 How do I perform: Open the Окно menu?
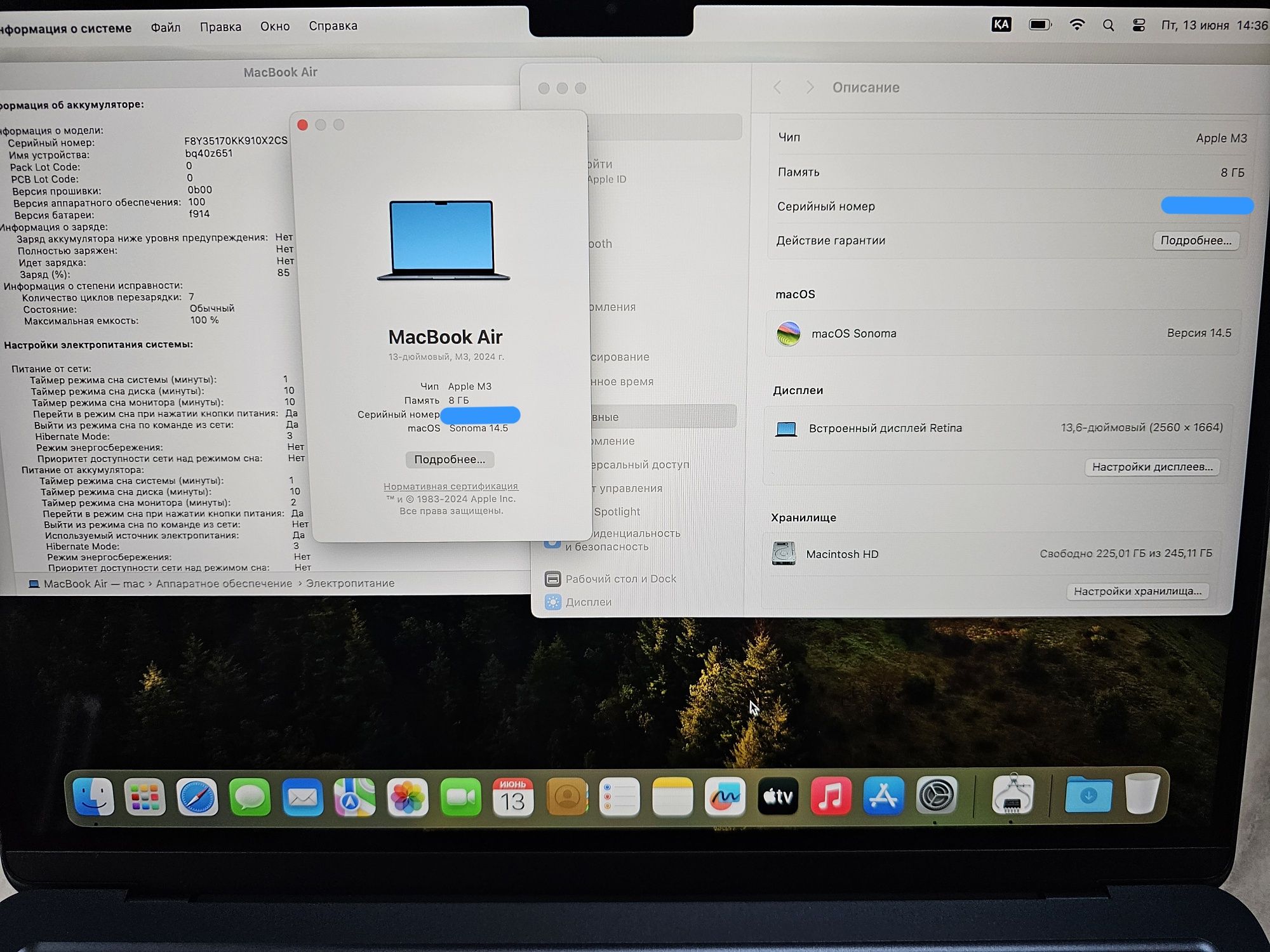275,26
